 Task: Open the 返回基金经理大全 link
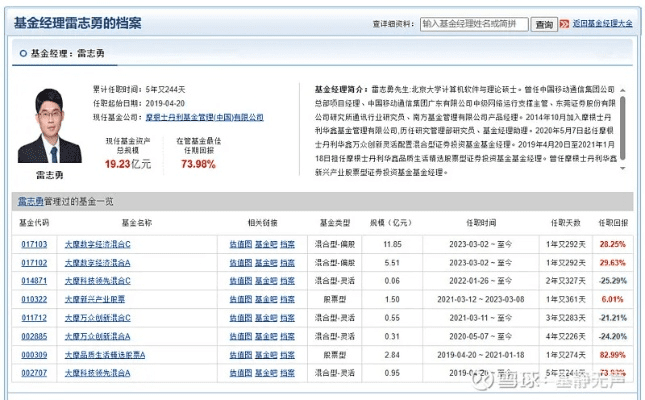click(602, 23)
